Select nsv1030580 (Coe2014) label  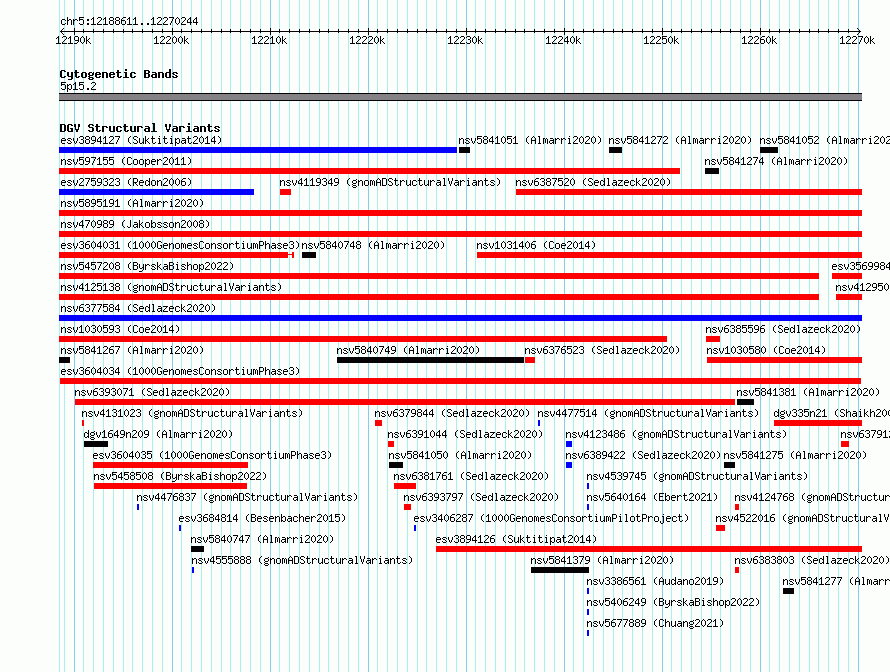click(x=766, y=350)
